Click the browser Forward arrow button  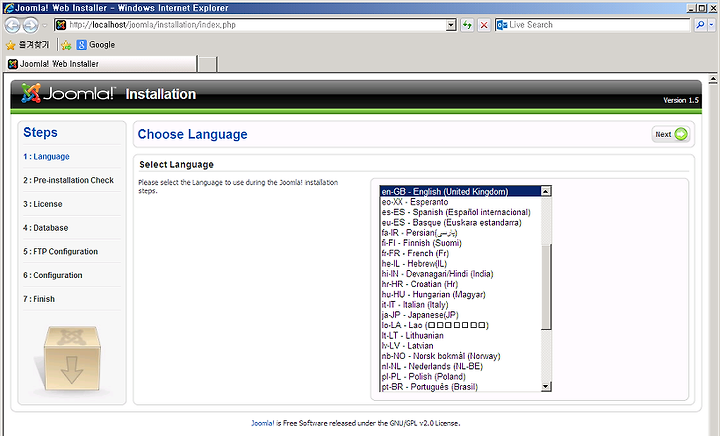coord(30,25)
